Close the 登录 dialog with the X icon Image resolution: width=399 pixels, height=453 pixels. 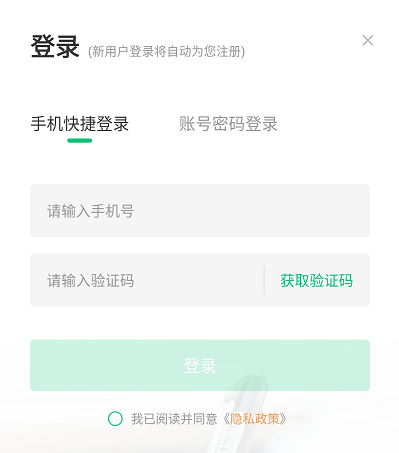(x=368, y=40)
